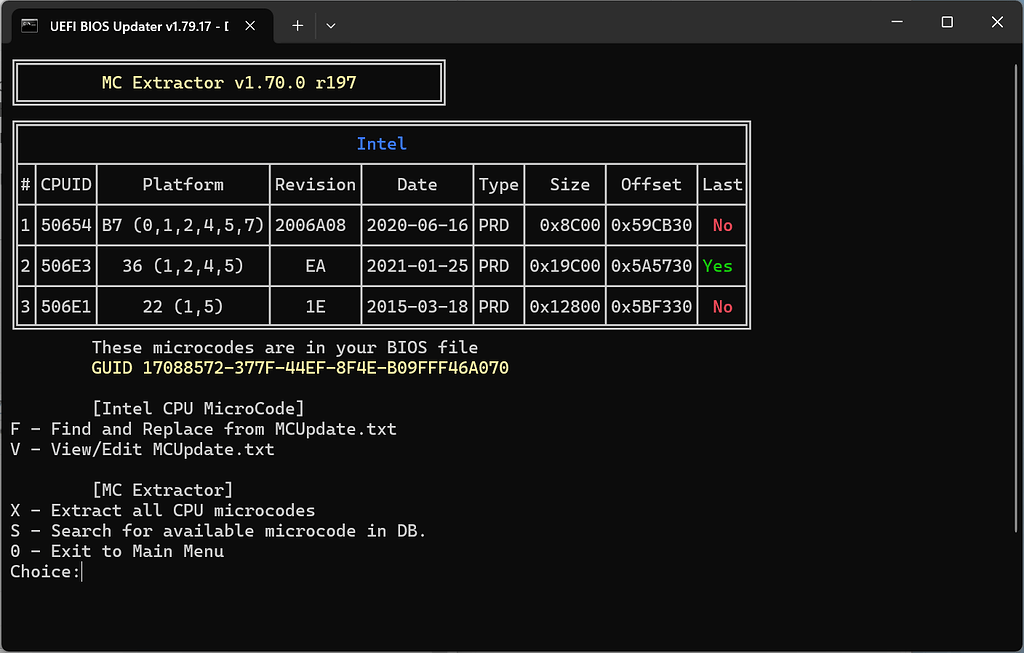Minimize the terminal window
1024x653 pixels.
pyautogui.click(x=897, y=22)
